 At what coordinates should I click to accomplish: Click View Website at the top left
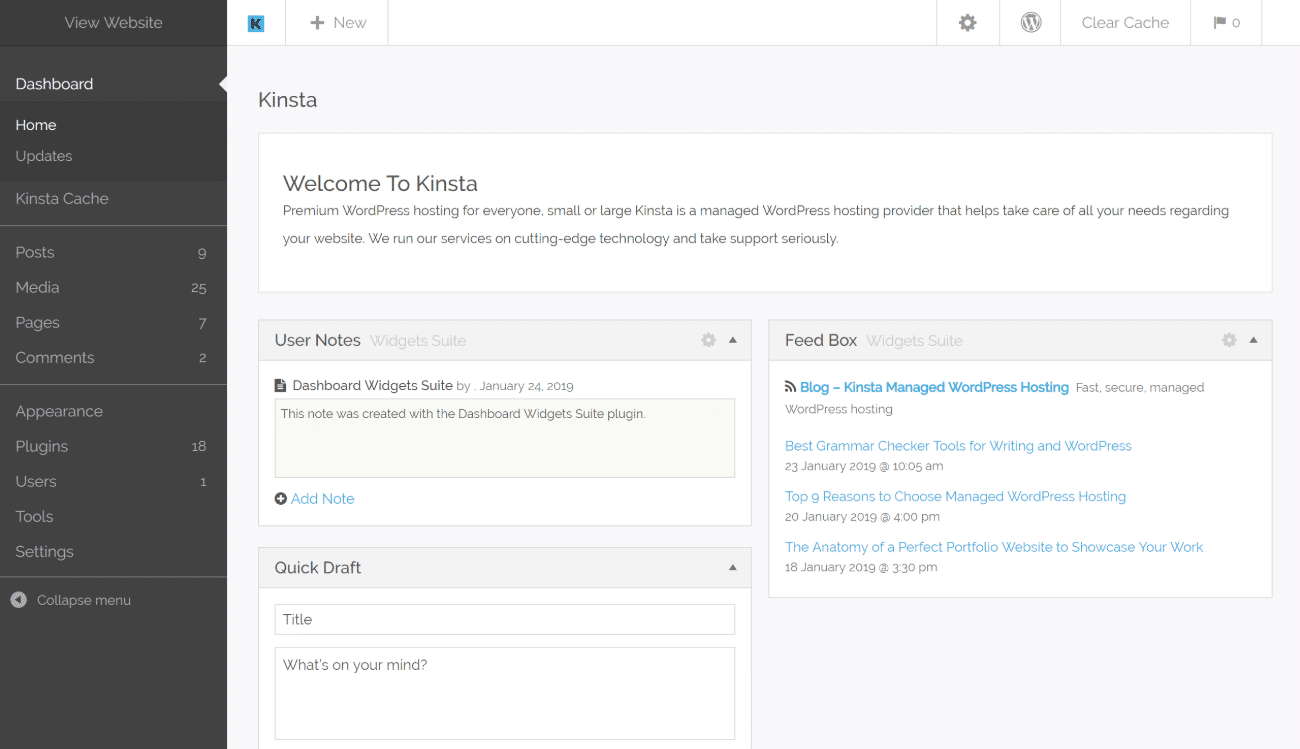click(113, 22)
